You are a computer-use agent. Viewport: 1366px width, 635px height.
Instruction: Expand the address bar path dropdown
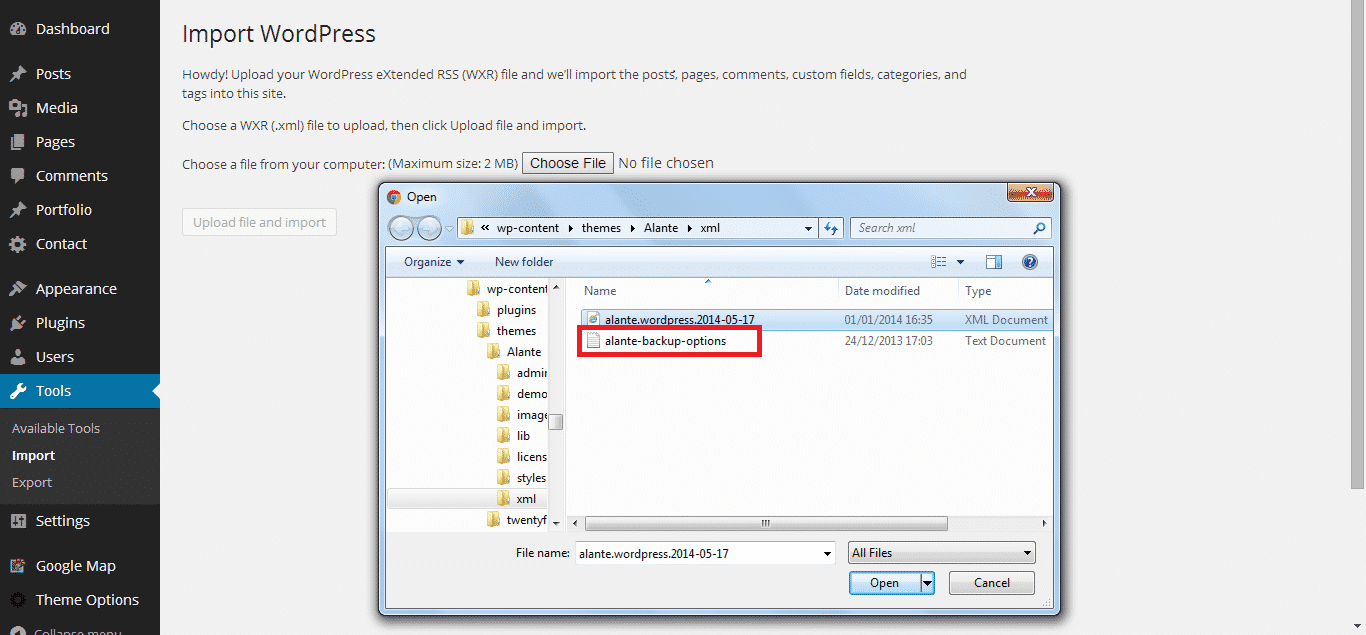808,228
